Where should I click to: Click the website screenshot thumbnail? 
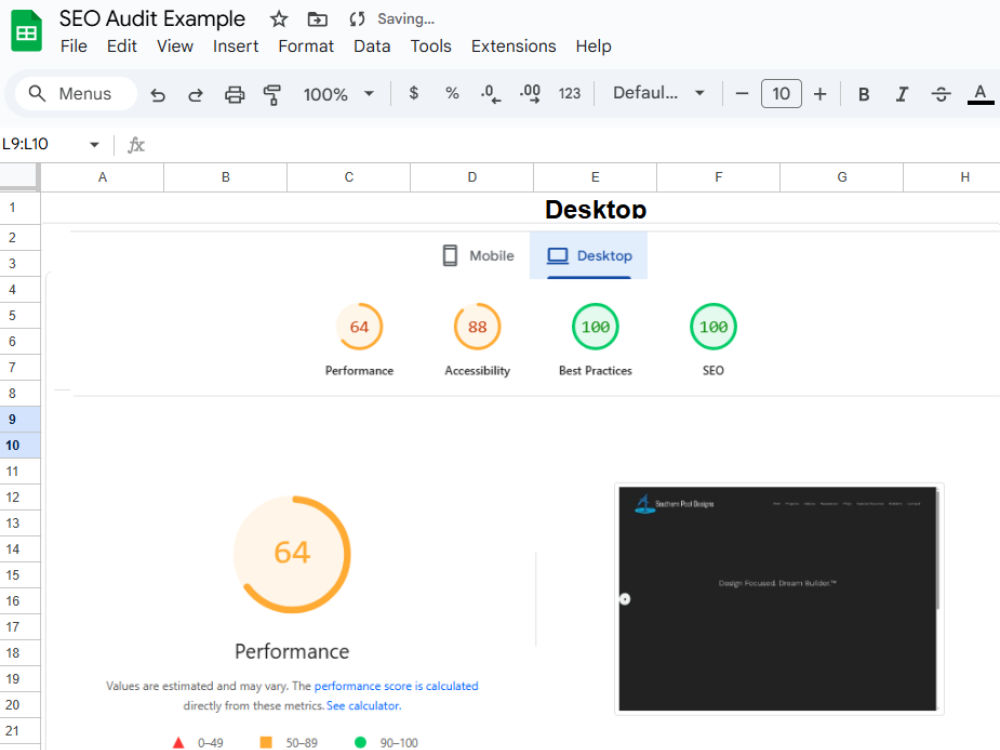point(779,599)
